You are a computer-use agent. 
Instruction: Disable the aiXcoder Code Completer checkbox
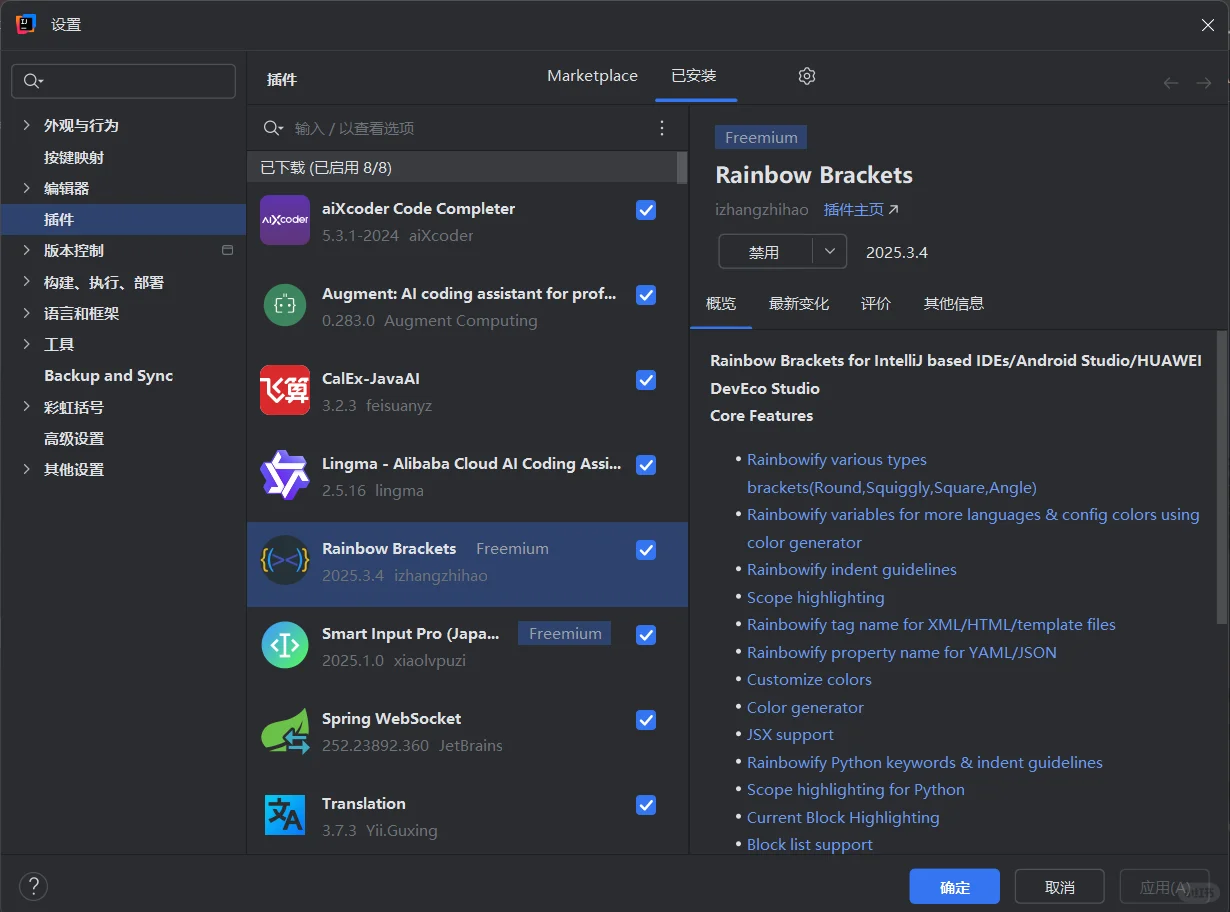click(x=646, y=210)
